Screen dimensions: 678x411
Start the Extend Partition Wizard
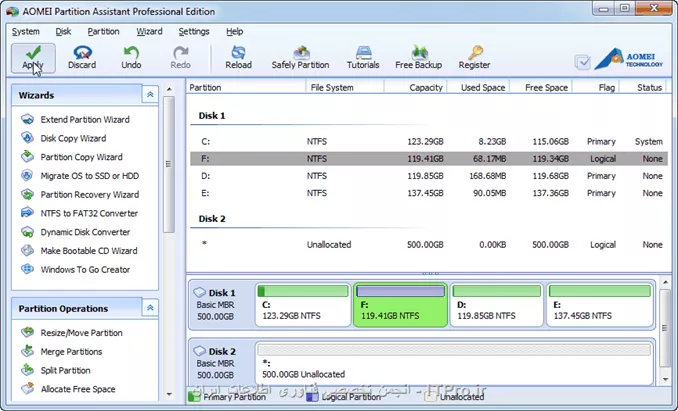pyautogui.click(x=85, y=120)
